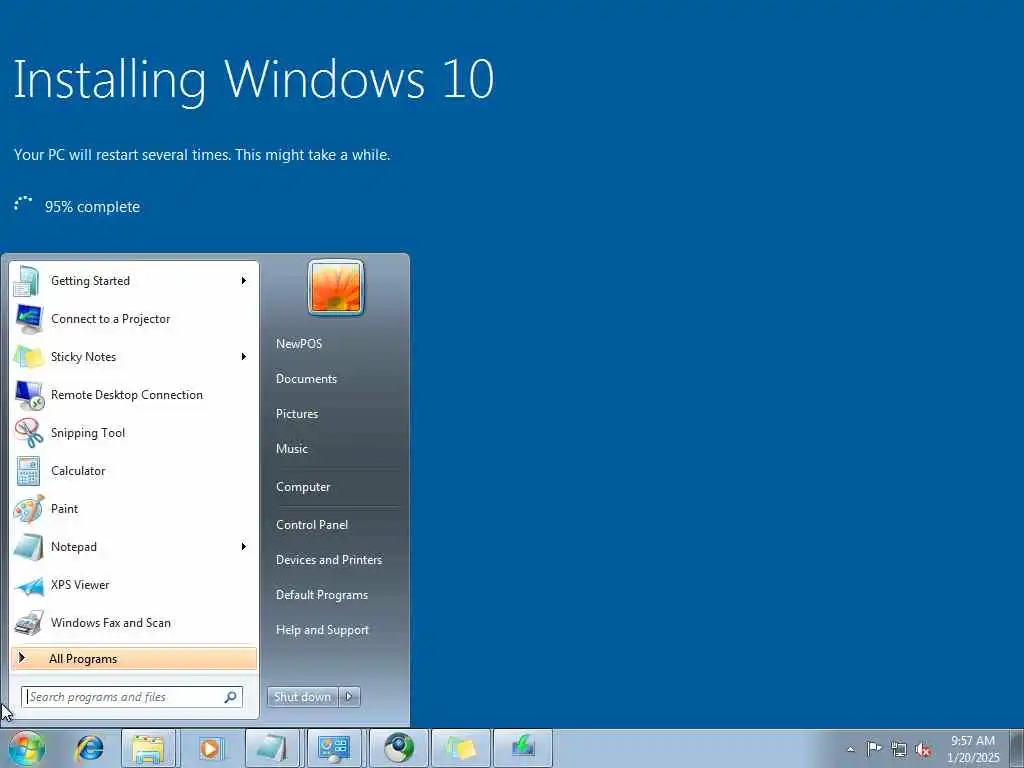
Task: Show All Programs list
Action: tap(134, 658)
